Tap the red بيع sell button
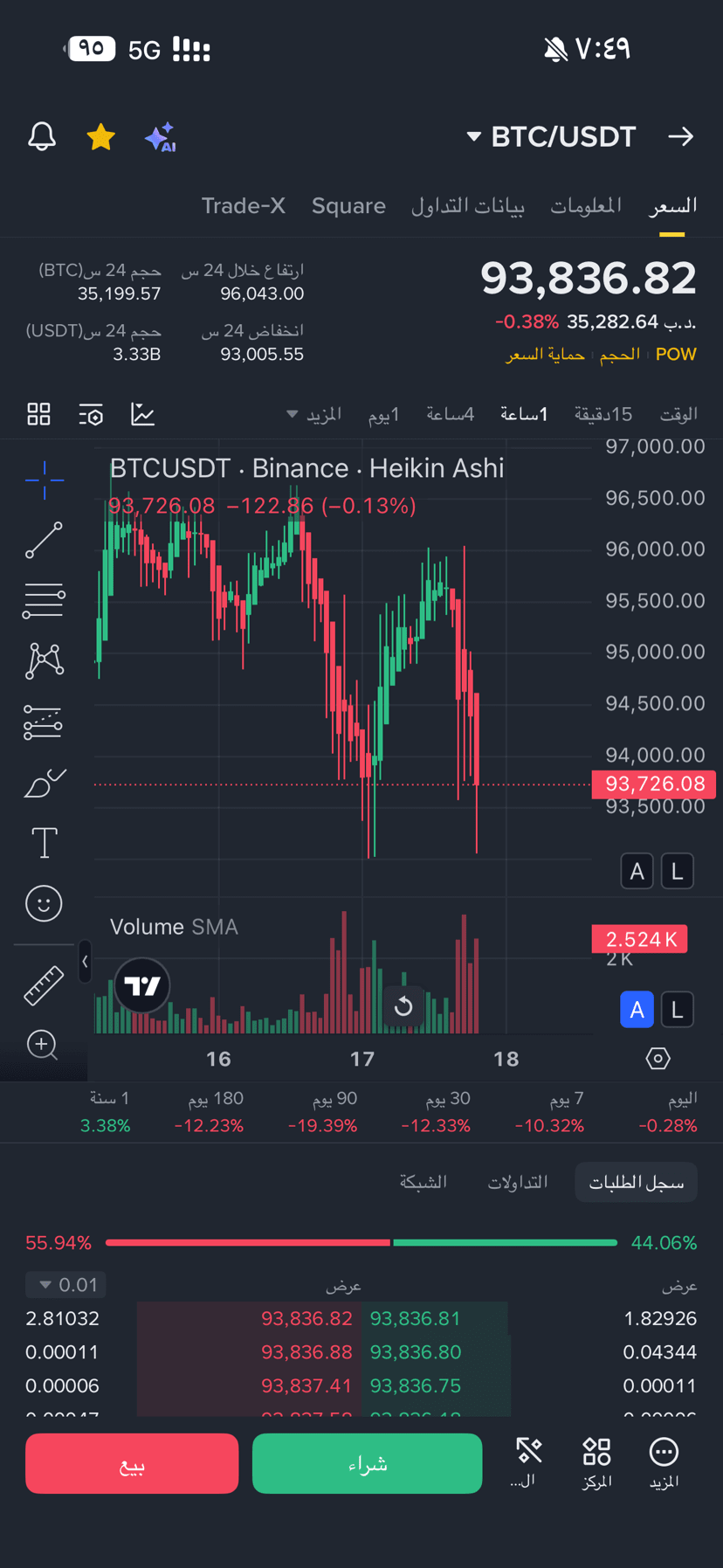 tap(132, 1463)
